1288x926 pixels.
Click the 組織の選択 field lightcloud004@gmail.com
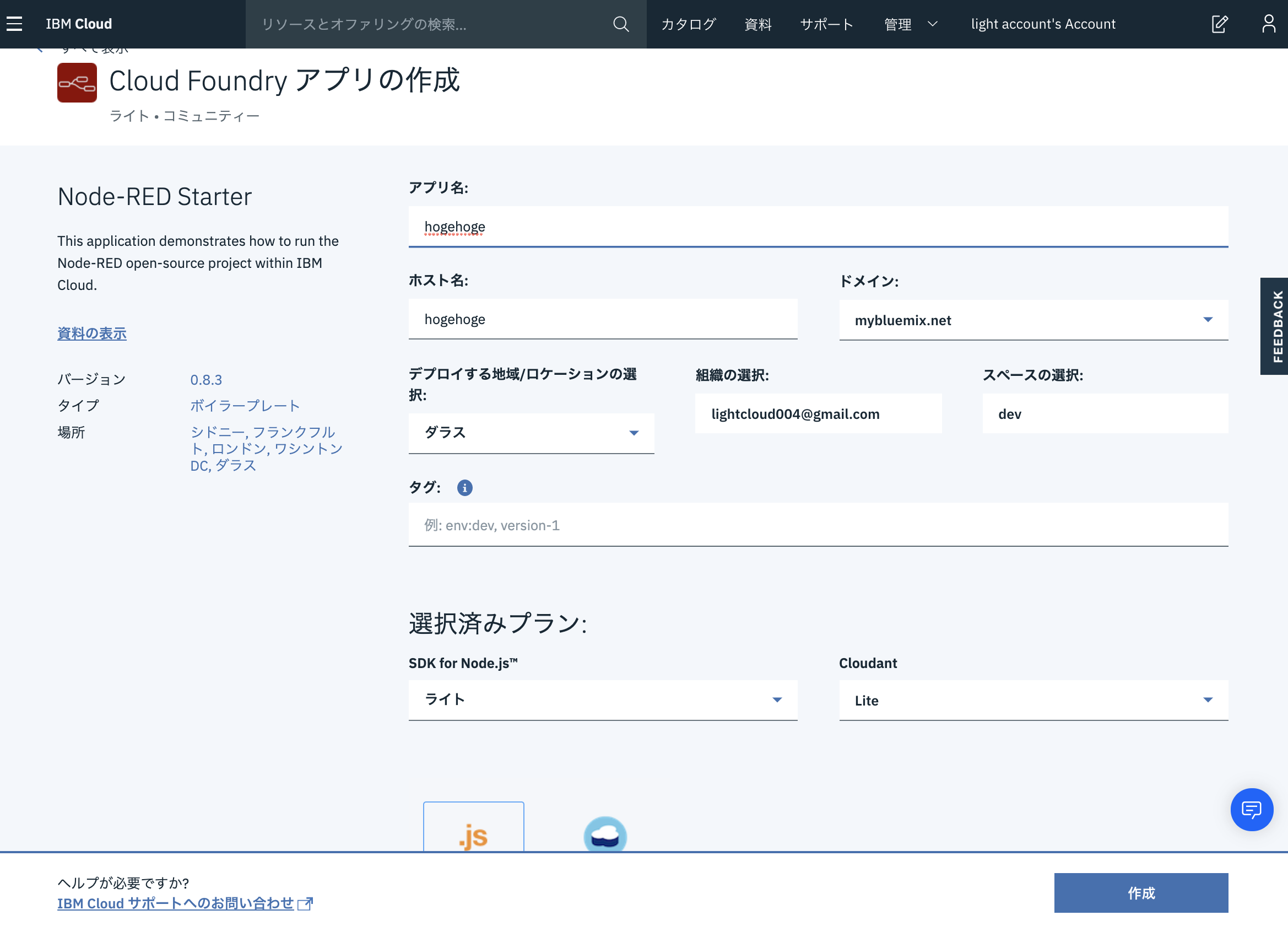[818, 413]
